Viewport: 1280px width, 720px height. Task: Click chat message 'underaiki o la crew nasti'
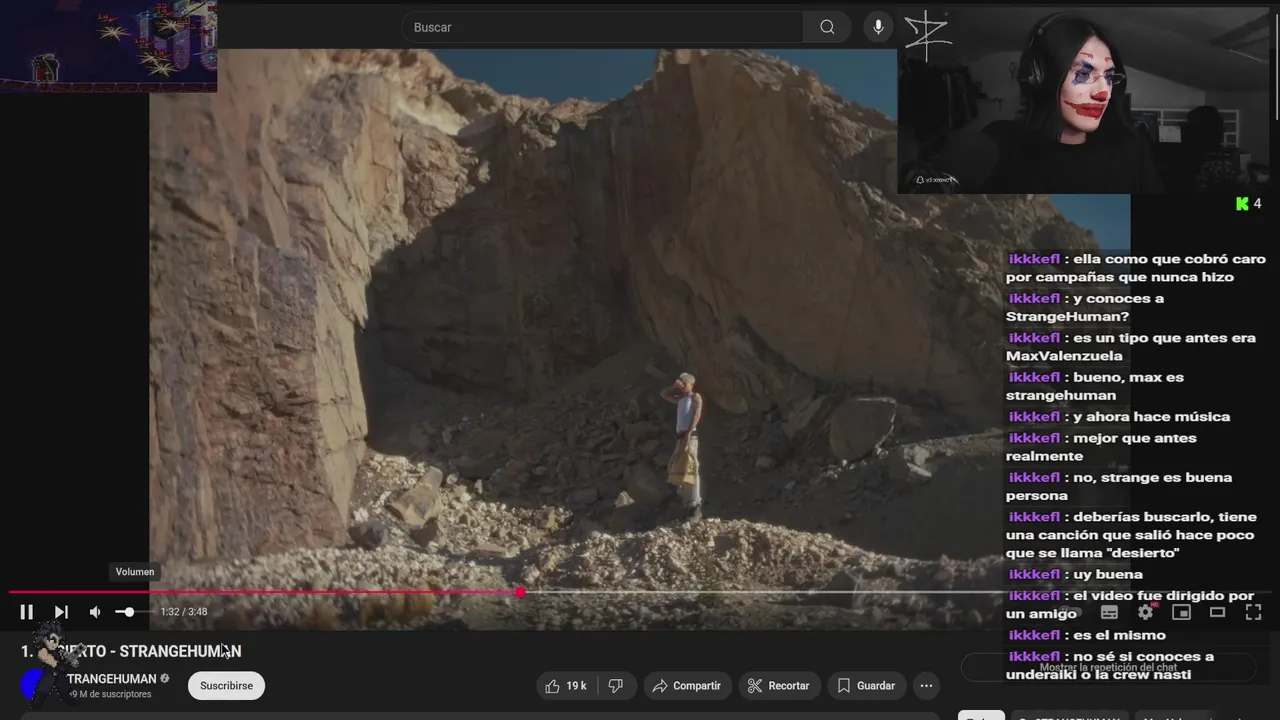[1110, 665]
